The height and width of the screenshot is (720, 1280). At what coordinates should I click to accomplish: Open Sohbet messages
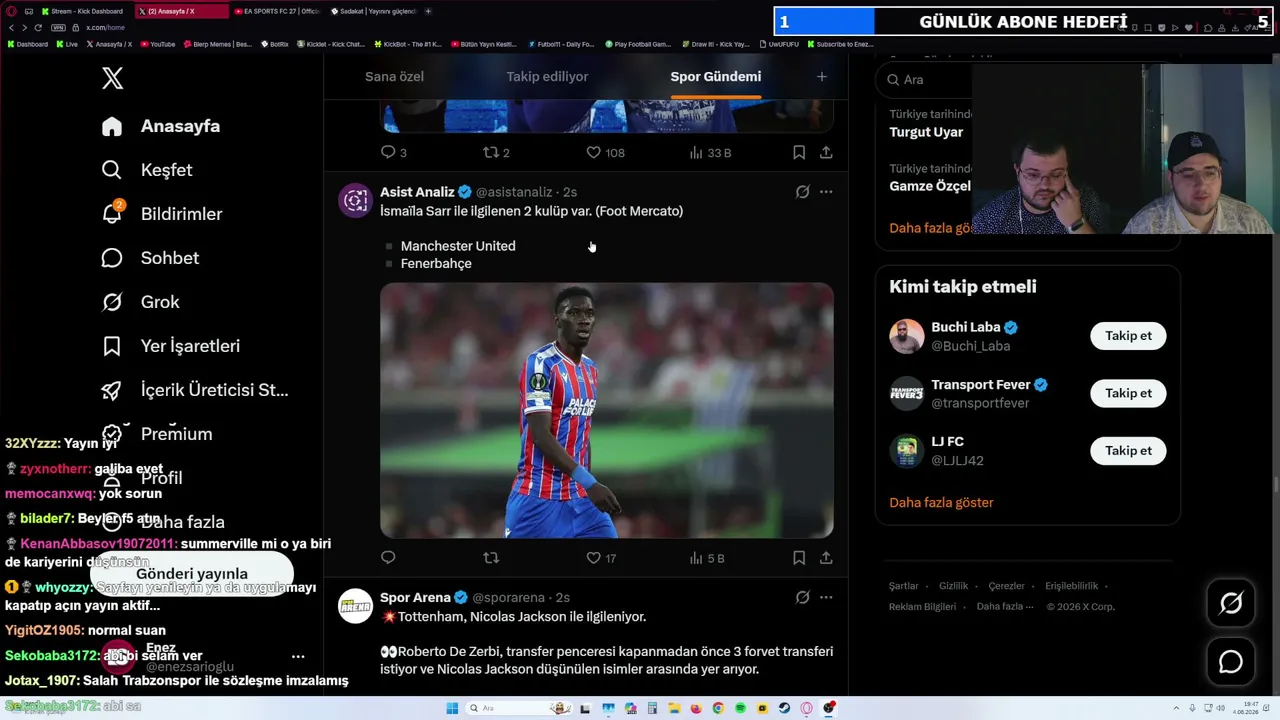150,258
